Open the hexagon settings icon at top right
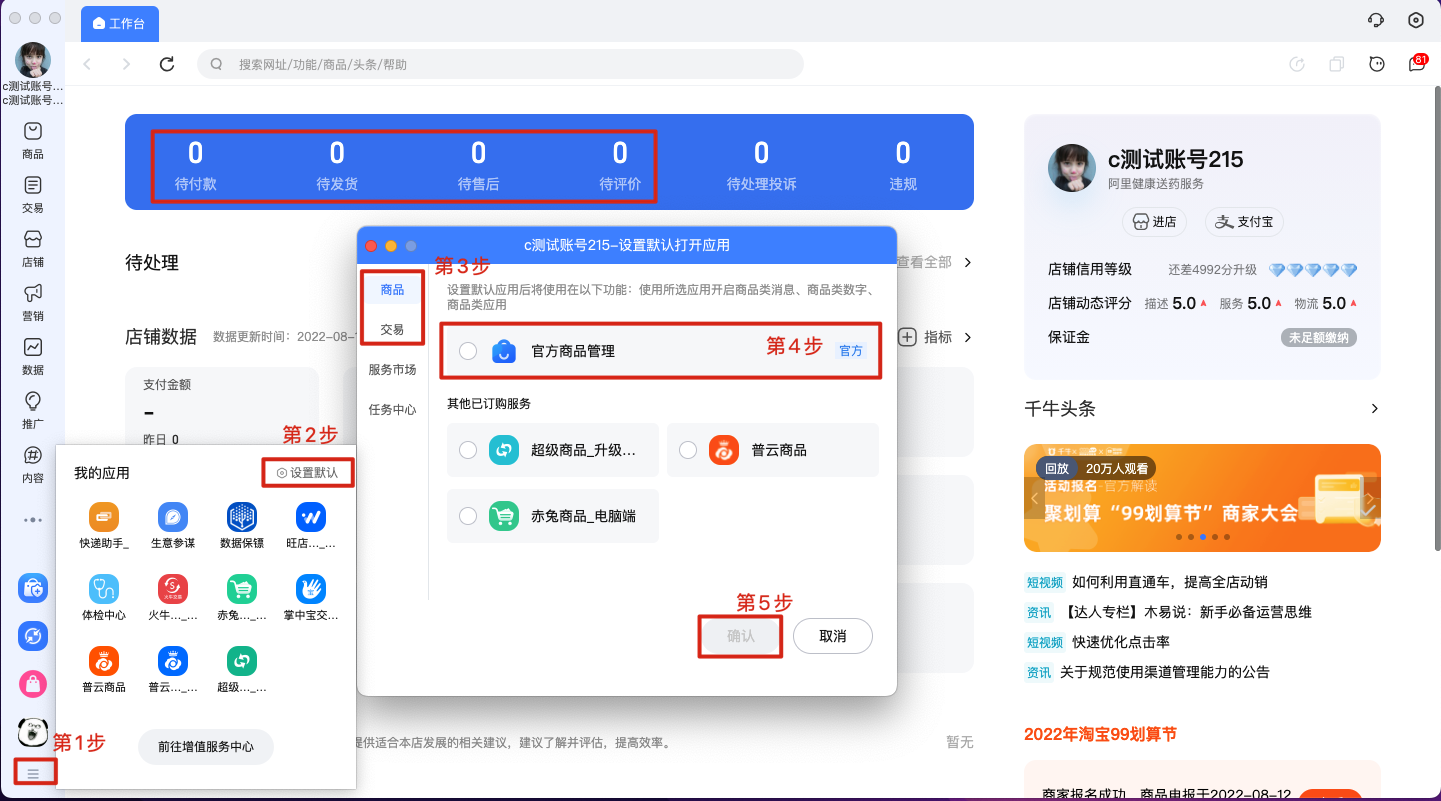Image resolution: width=1441 pixels, height=801 pixels. coord(1416,20)
